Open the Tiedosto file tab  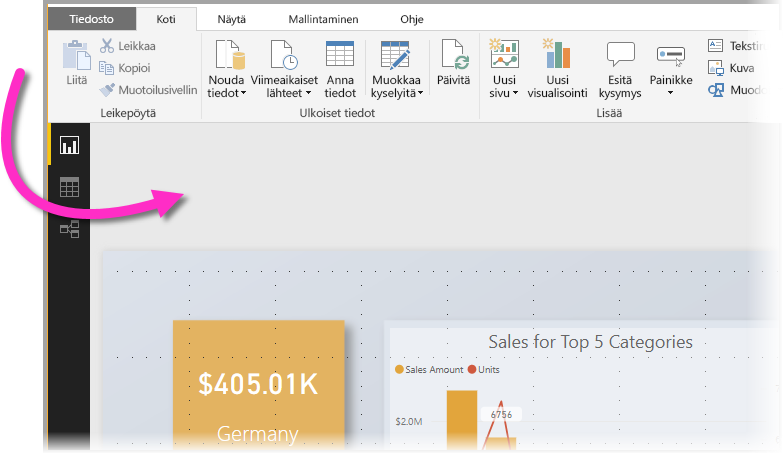92,19
